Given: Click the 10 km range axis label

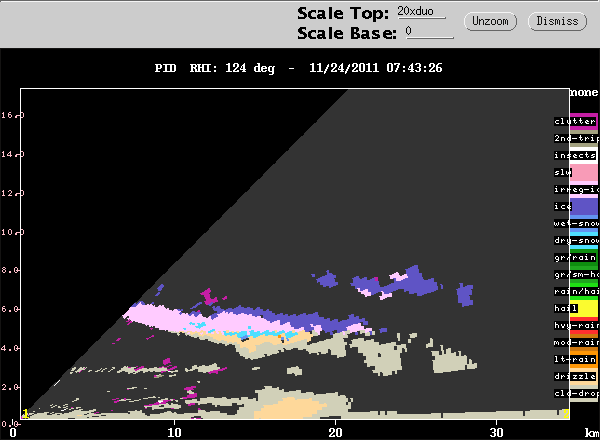Looking at the screenshot, I should [x=174, y=432].
